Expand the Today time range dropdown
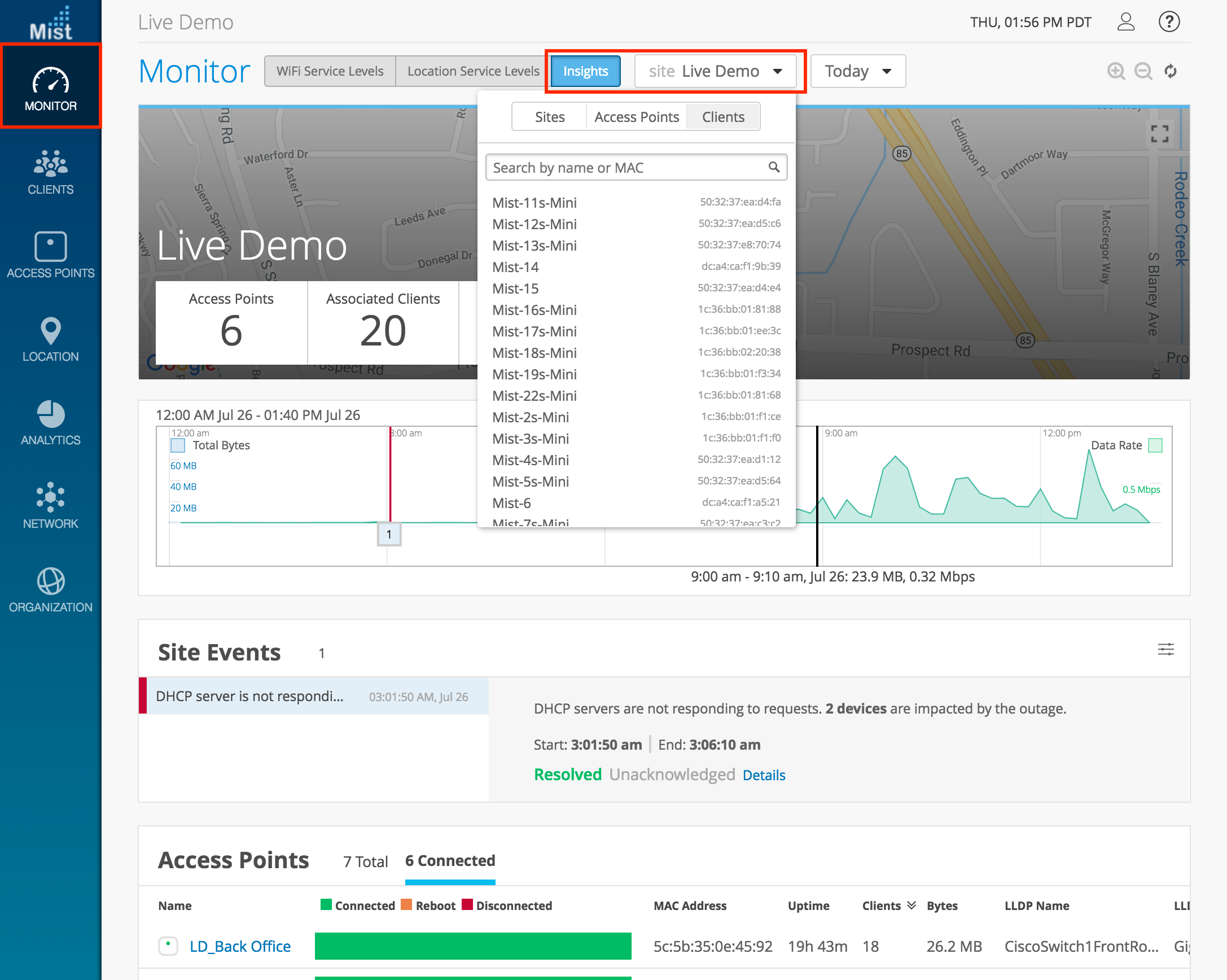Screen dimensions: 1227x980 [857, 71]
